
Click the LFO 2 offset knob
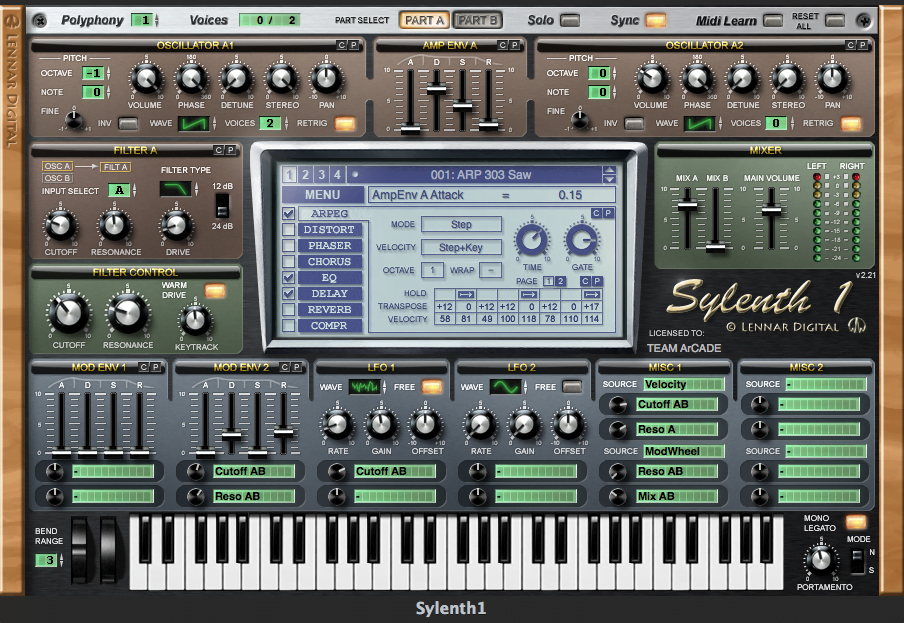pyautogui.click(x=568, y=425)
